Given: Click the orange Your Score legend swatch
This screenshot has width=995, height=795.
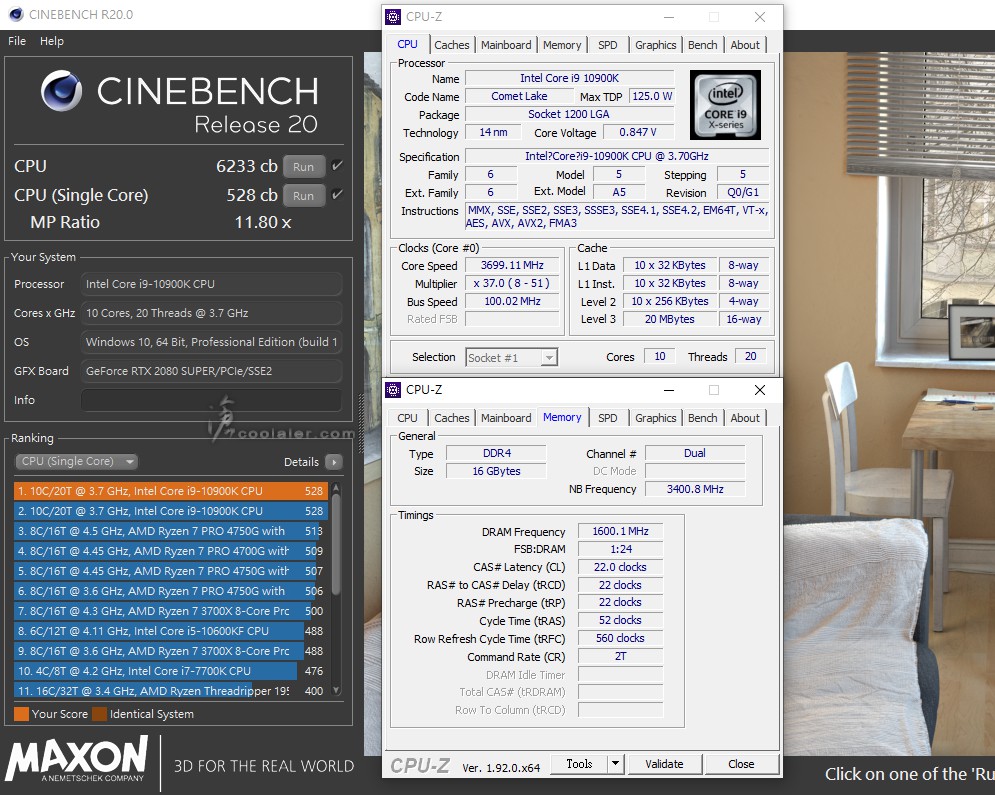Looking at the screenshot, I should [x=21, y=714].
